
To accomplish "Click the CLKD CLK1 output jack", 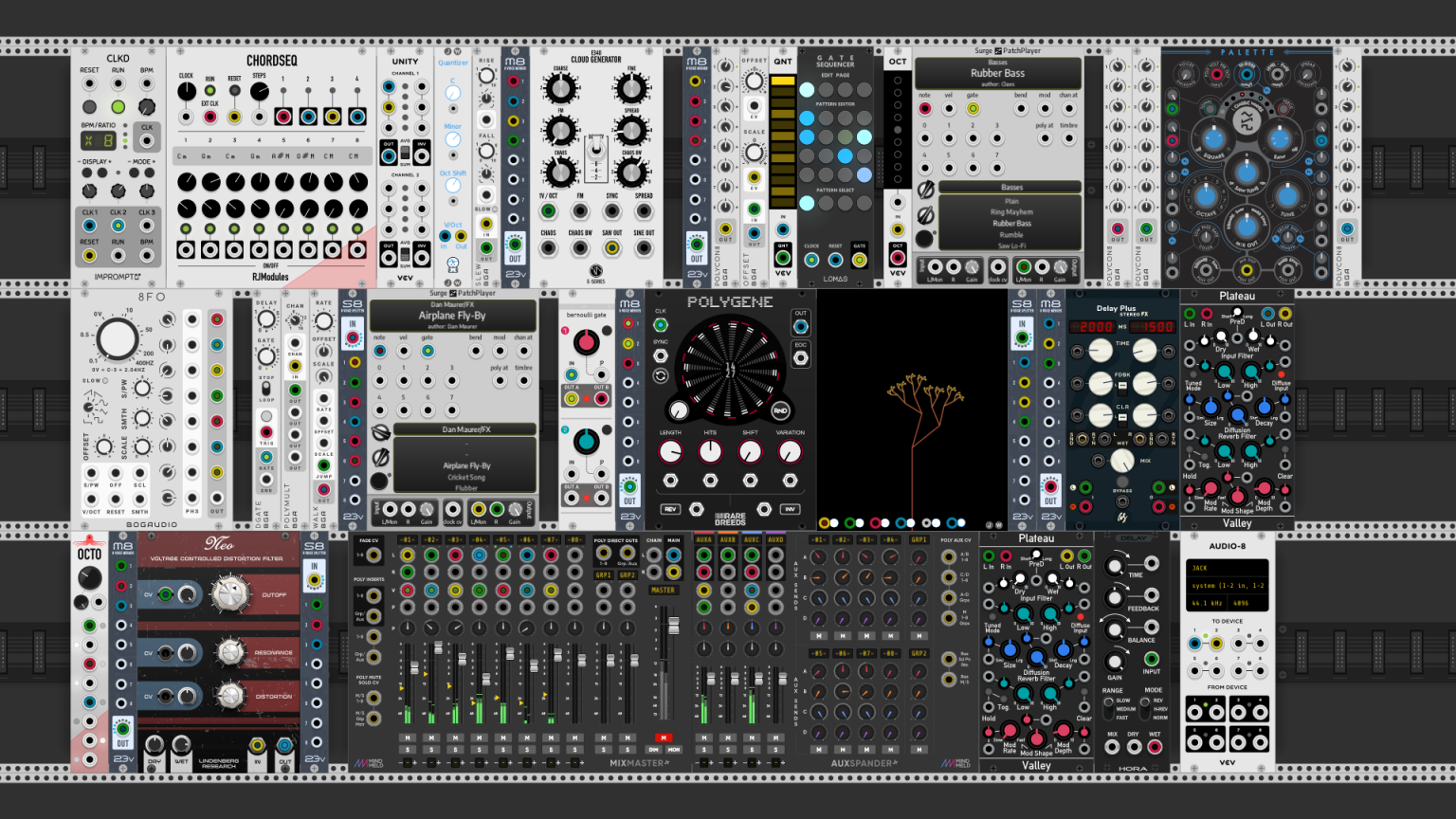I will point(89,227).
